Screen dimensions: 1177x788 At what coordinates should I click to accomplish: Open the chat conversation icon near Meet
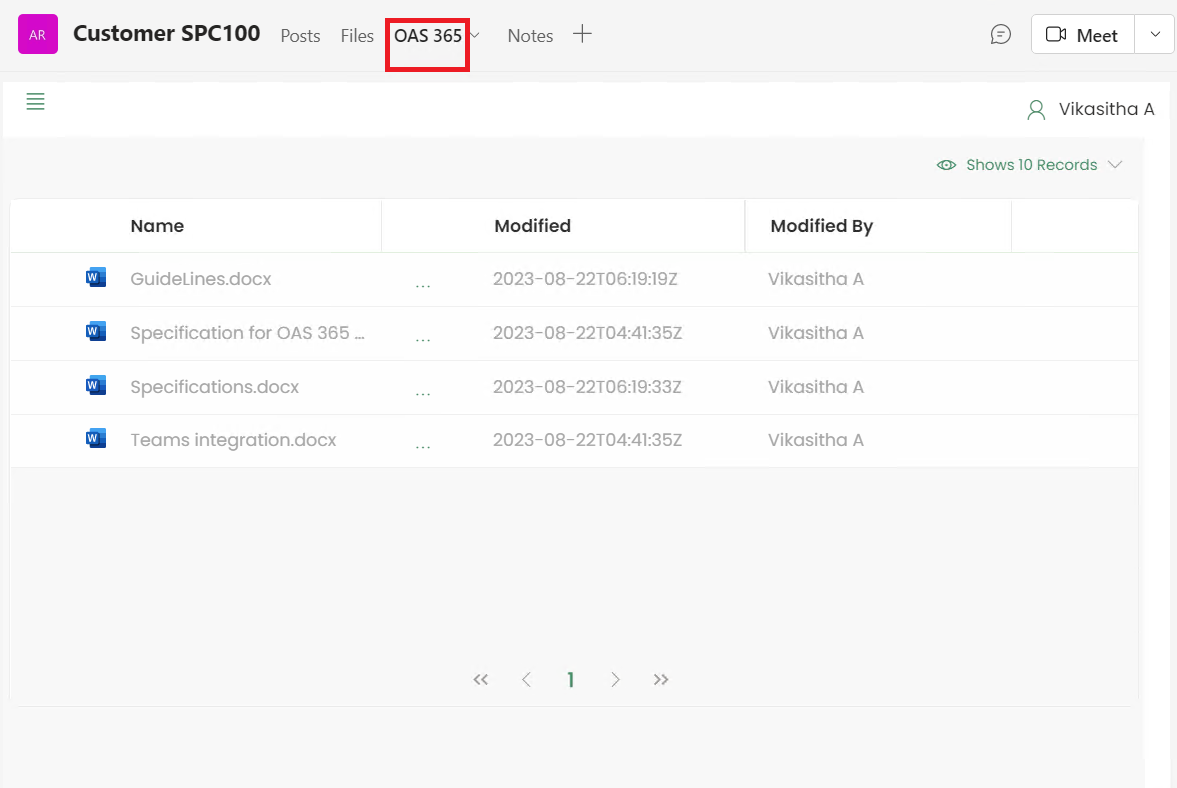[x=1000, y=33]
